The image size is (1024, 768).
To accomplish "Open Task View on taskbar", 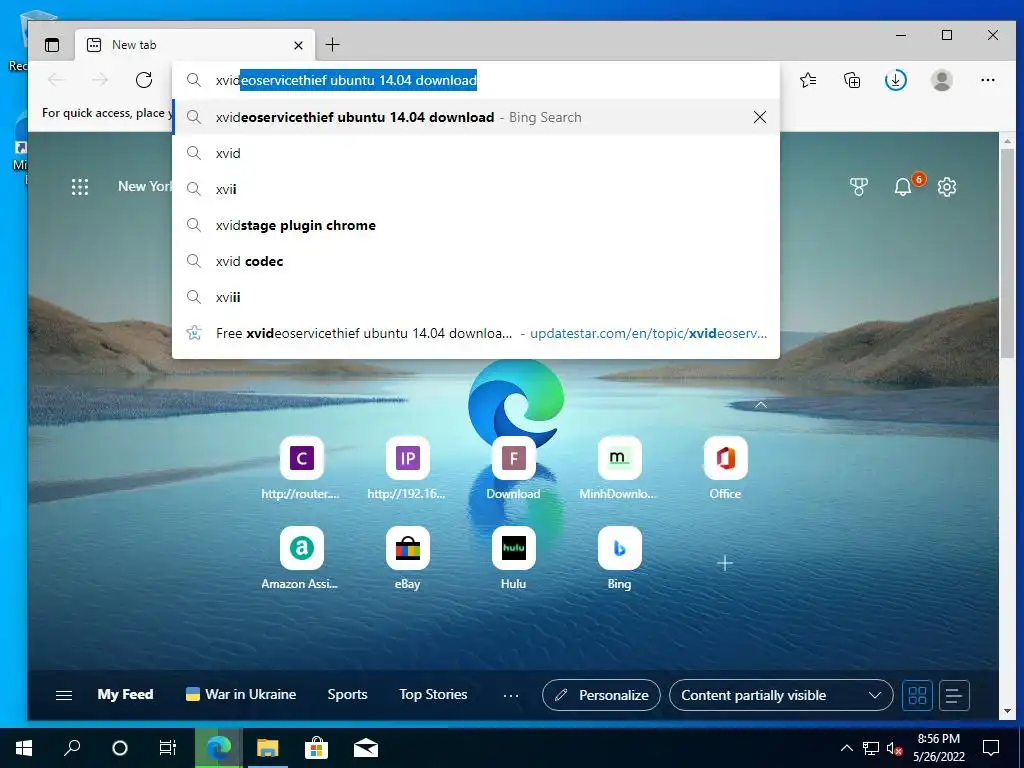I will 168,748.
